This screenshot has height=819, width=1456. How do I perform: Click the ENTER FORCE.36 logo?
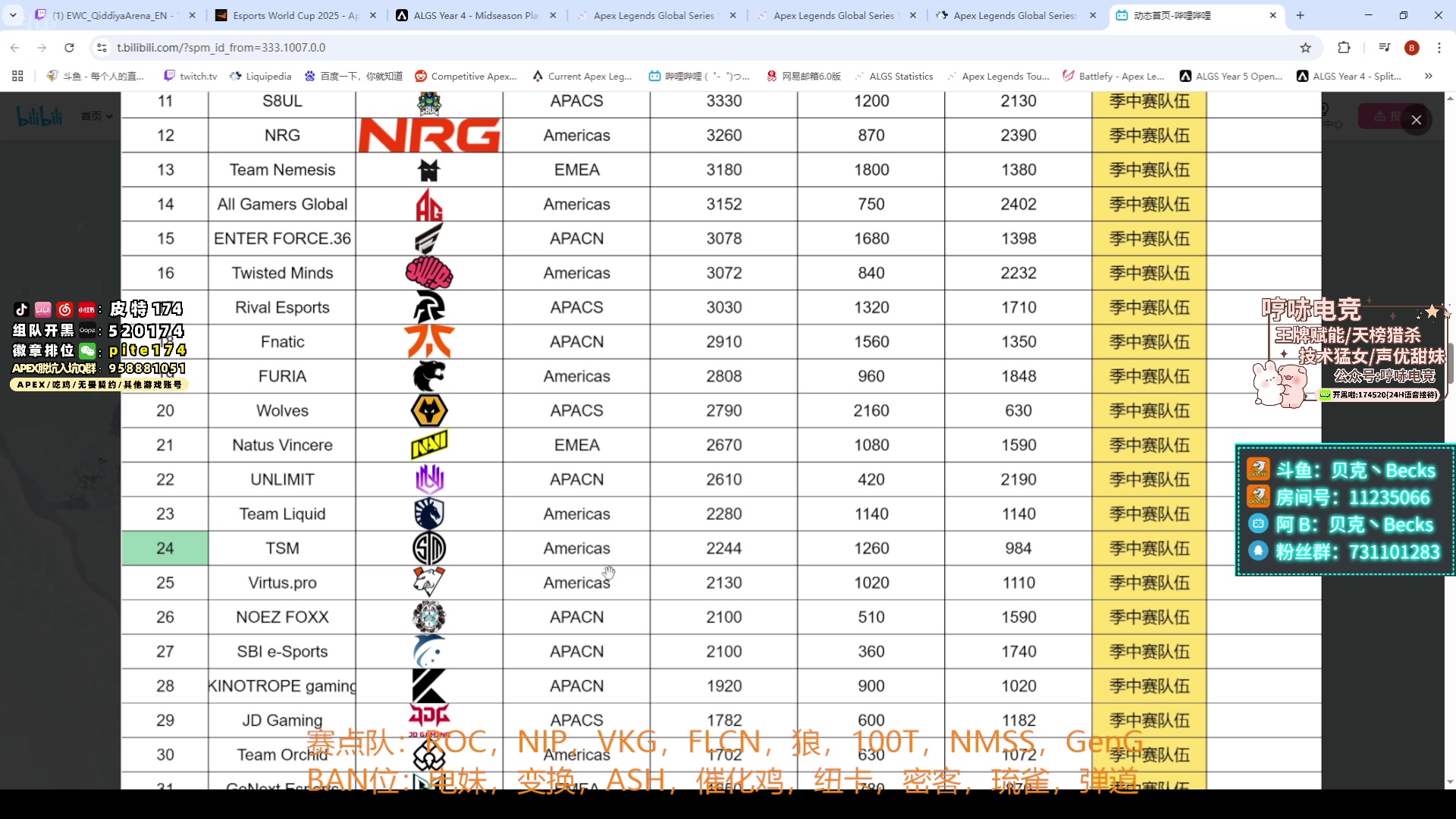pyautogui.click(x=429, y=238)
